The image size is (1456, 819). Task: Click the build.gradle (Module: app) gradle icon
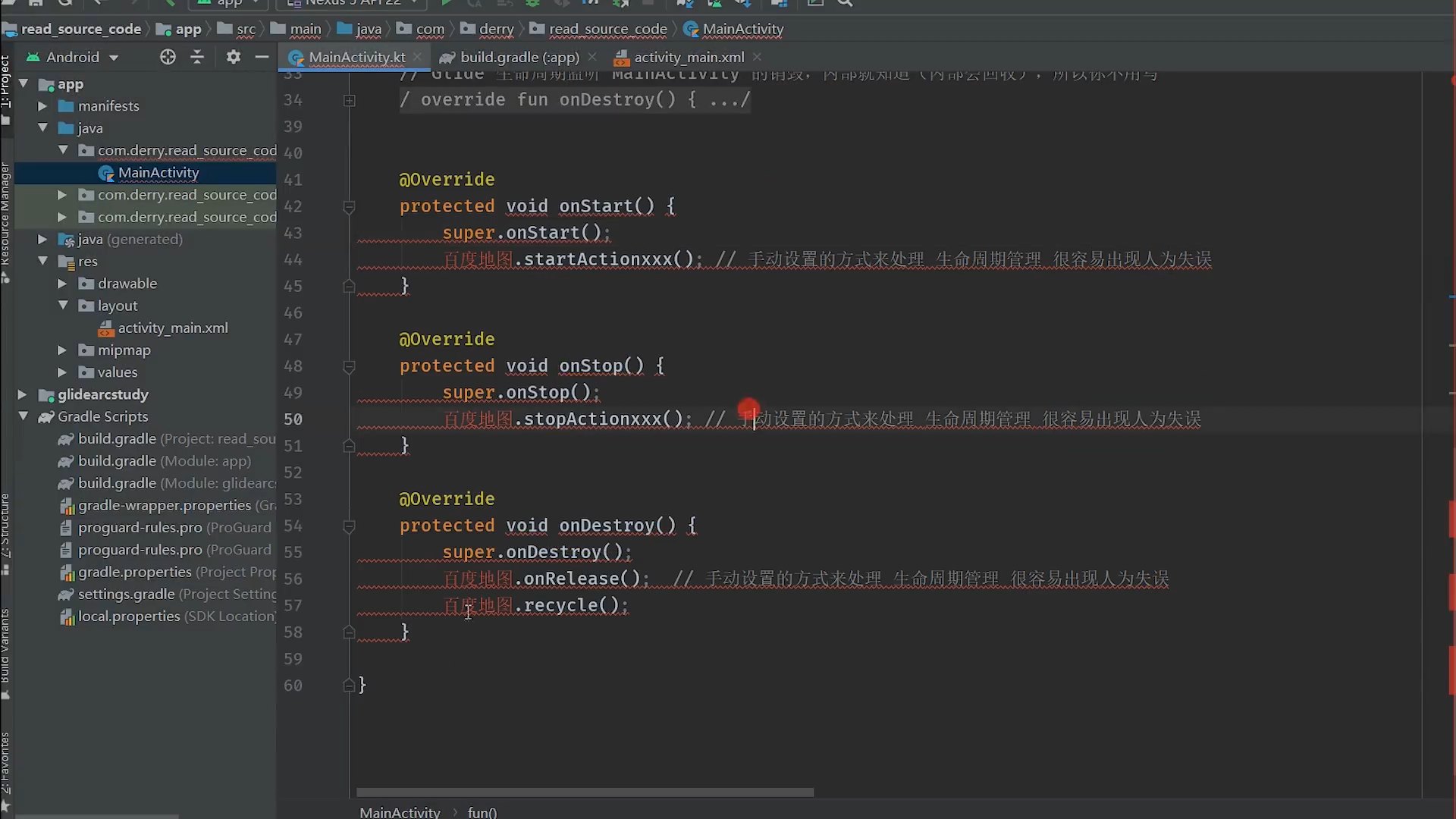tap(67, 461)
